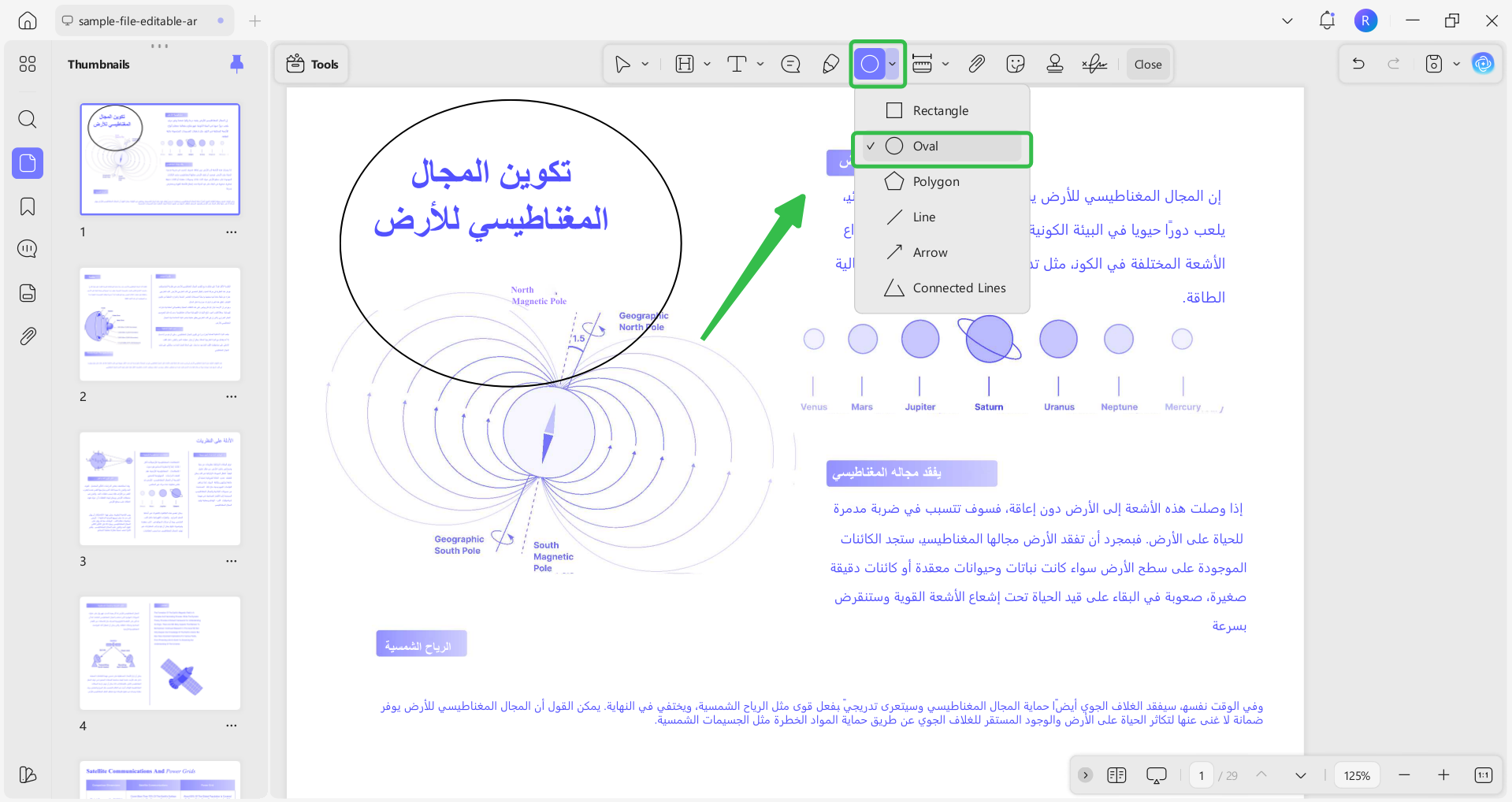Select the sticky note comment tool
The height and width of the screenshot is (802, 1512).
[790, 65]
